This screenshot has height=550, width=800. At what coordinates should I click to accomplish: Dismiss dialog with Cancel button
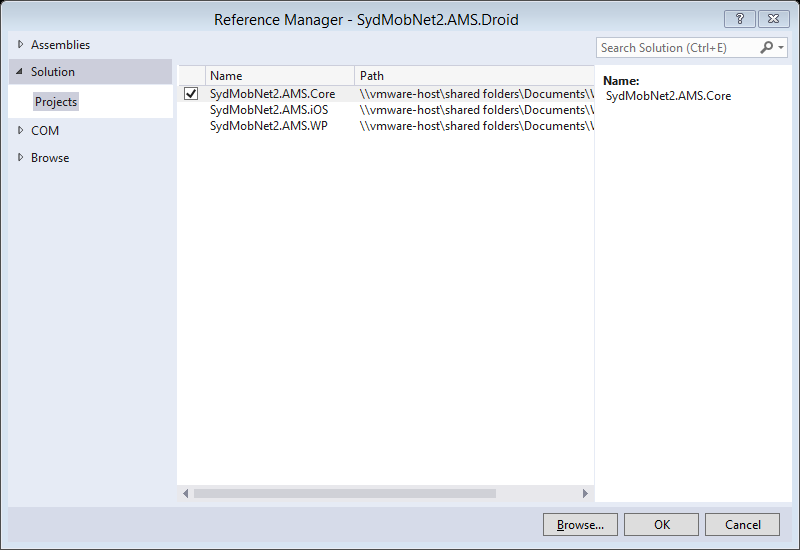click(742, 524)
